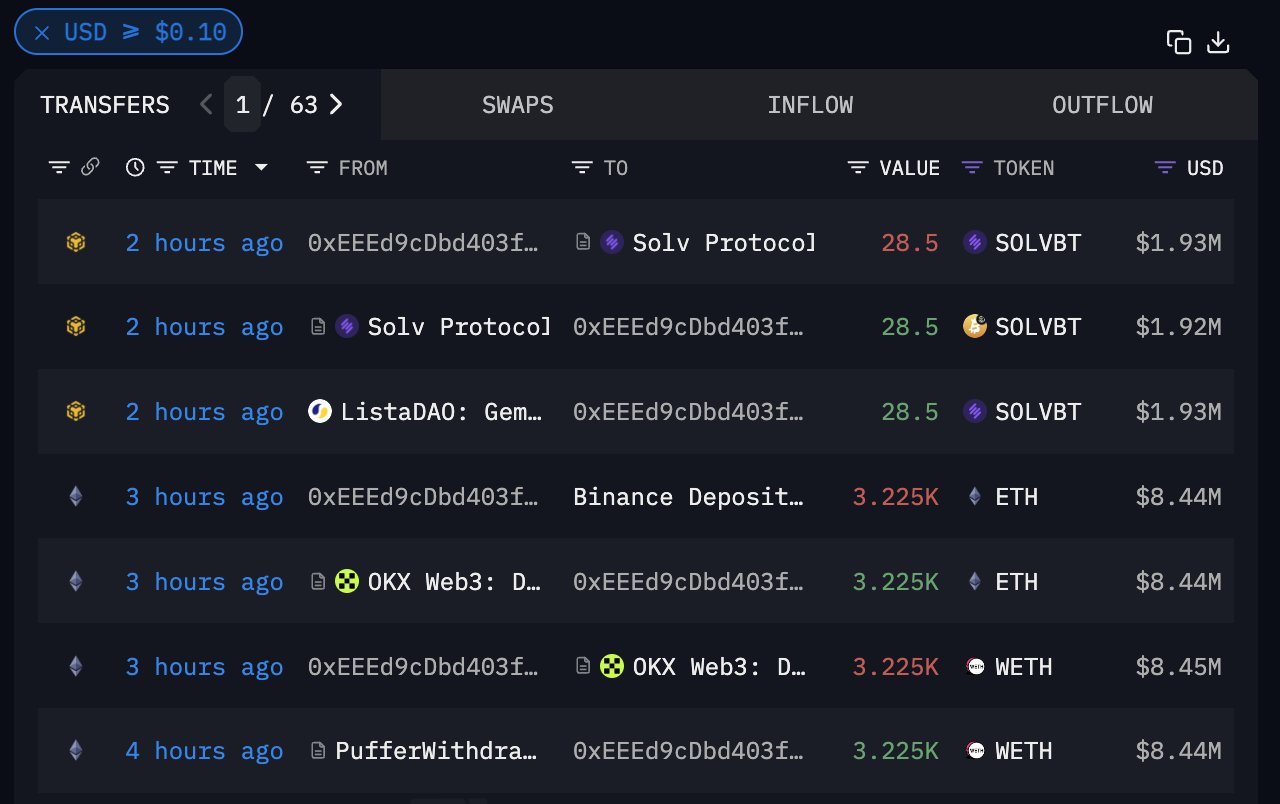Switch to the OUTFLOW tab

pos(1102,105)
